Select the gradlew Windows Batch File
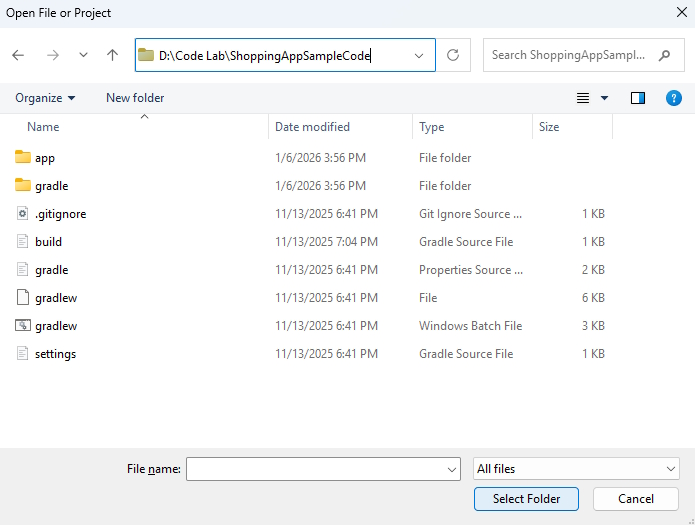 pyautogui.click(x=55, y=326)
